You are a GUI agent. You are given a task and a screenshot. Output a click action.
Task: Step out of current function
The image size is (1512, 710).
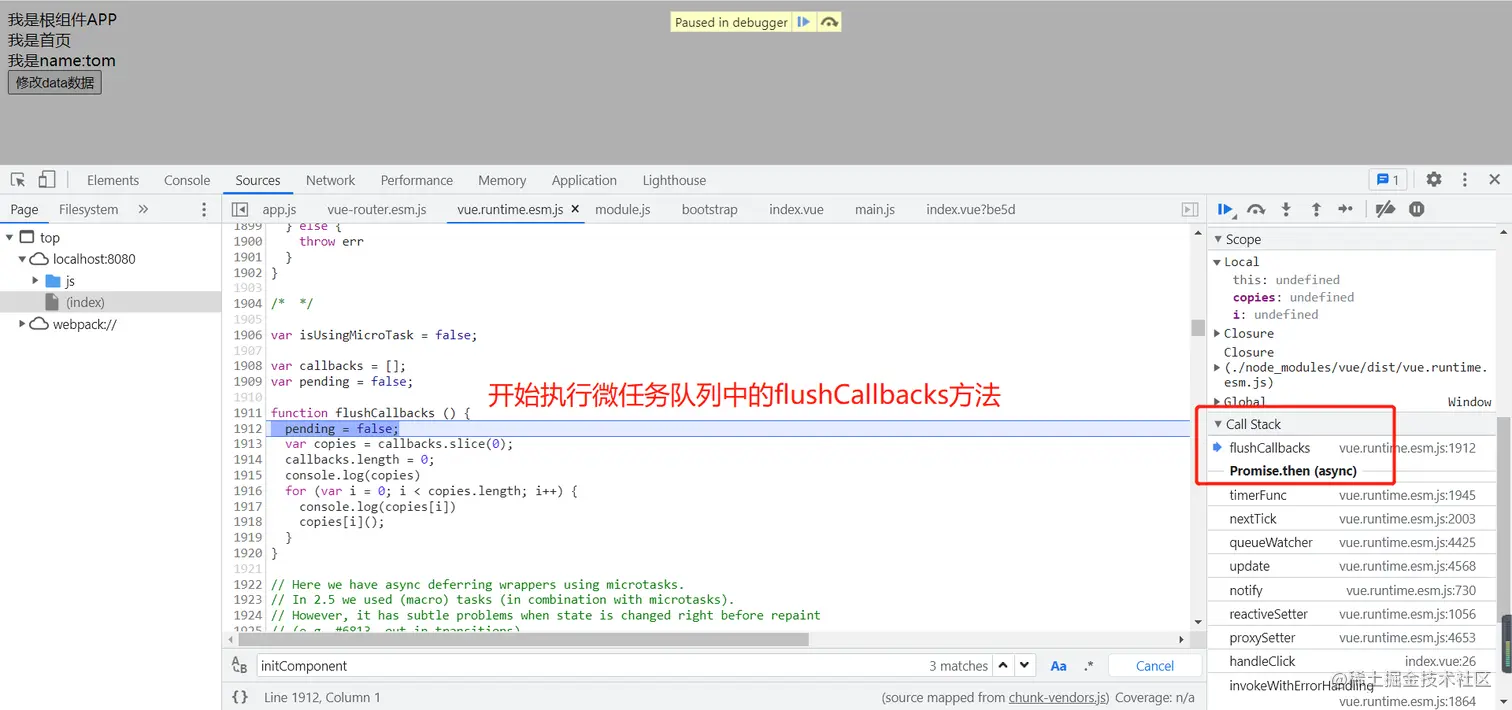click(x=1316, y=209)
